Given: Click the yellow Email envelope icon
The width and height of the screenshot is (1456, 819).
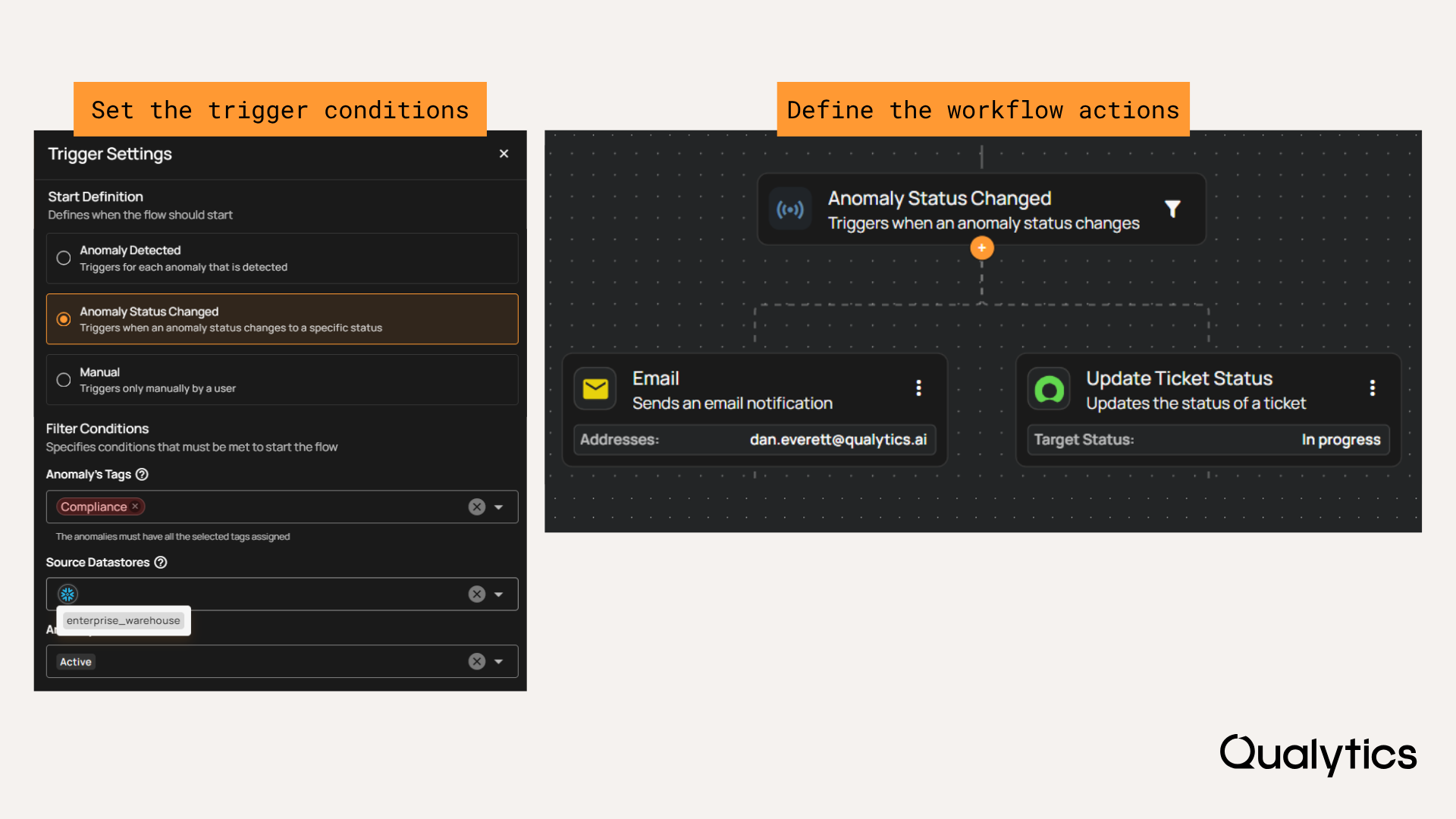Looking at the screenshot, I should (595, 389).
